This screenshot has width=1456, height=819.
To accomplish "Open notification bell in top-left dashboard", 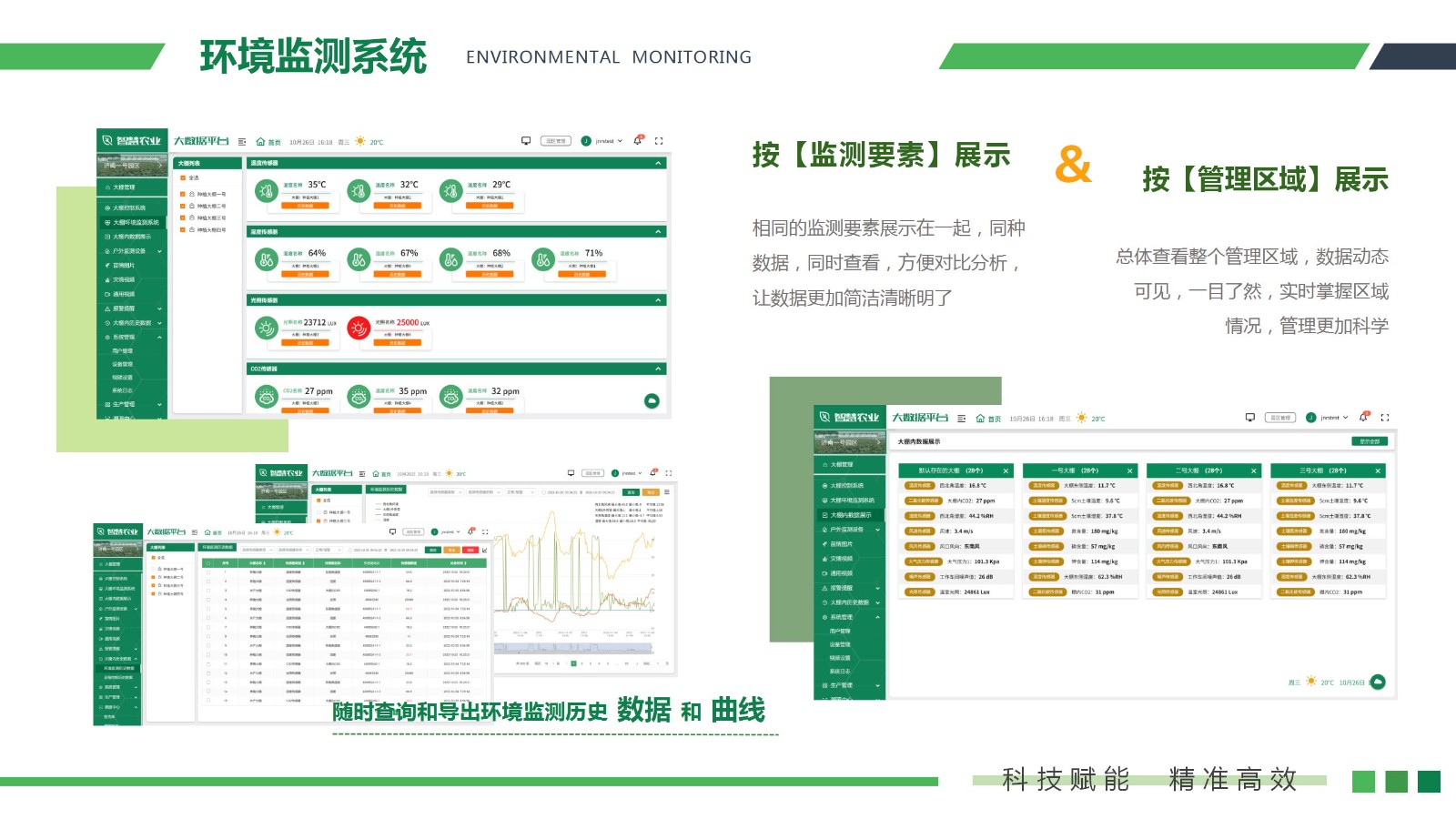I will [x=637, y=141].
